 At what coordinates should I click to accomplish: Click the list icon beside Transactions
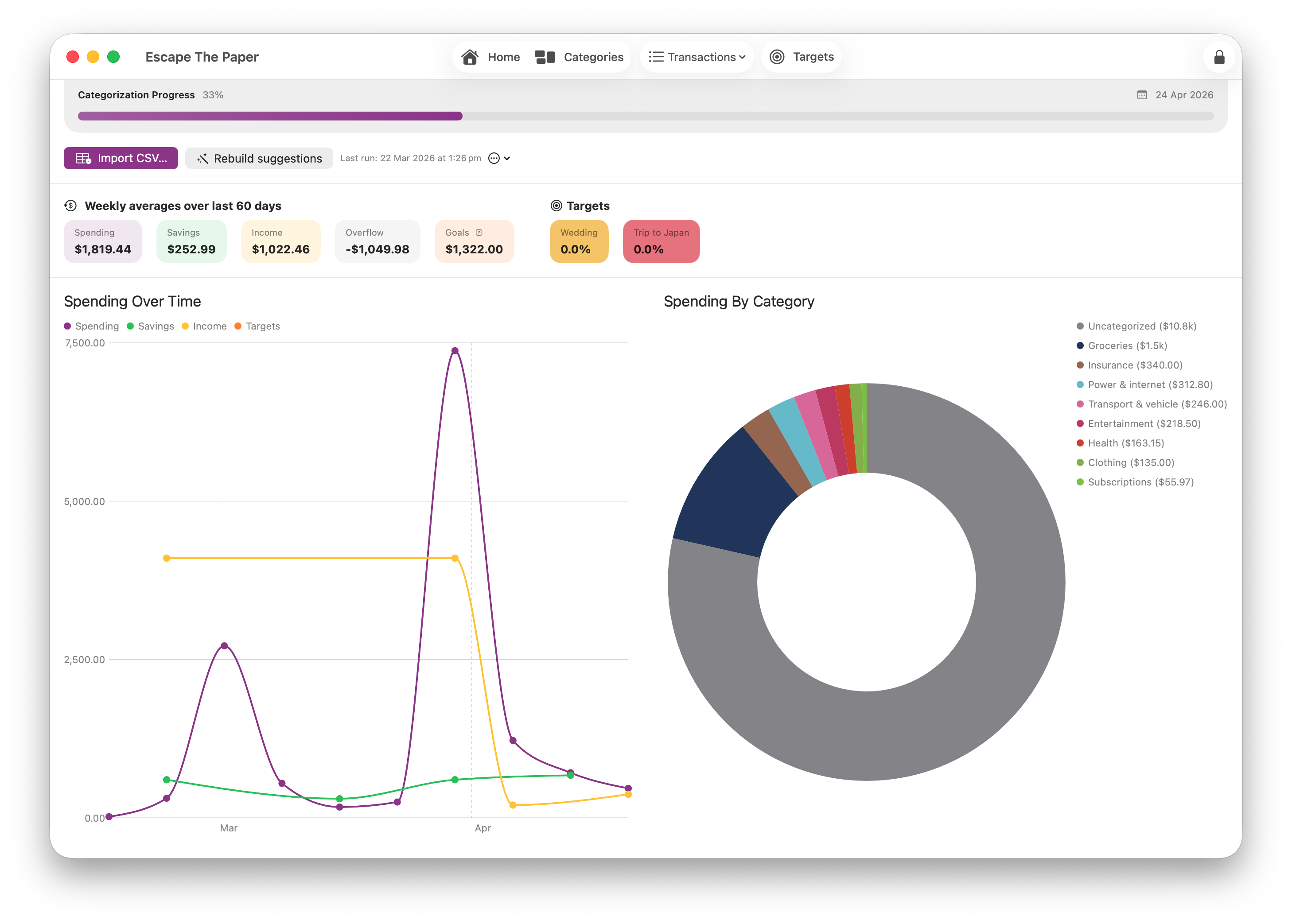[x=656, y=56]
